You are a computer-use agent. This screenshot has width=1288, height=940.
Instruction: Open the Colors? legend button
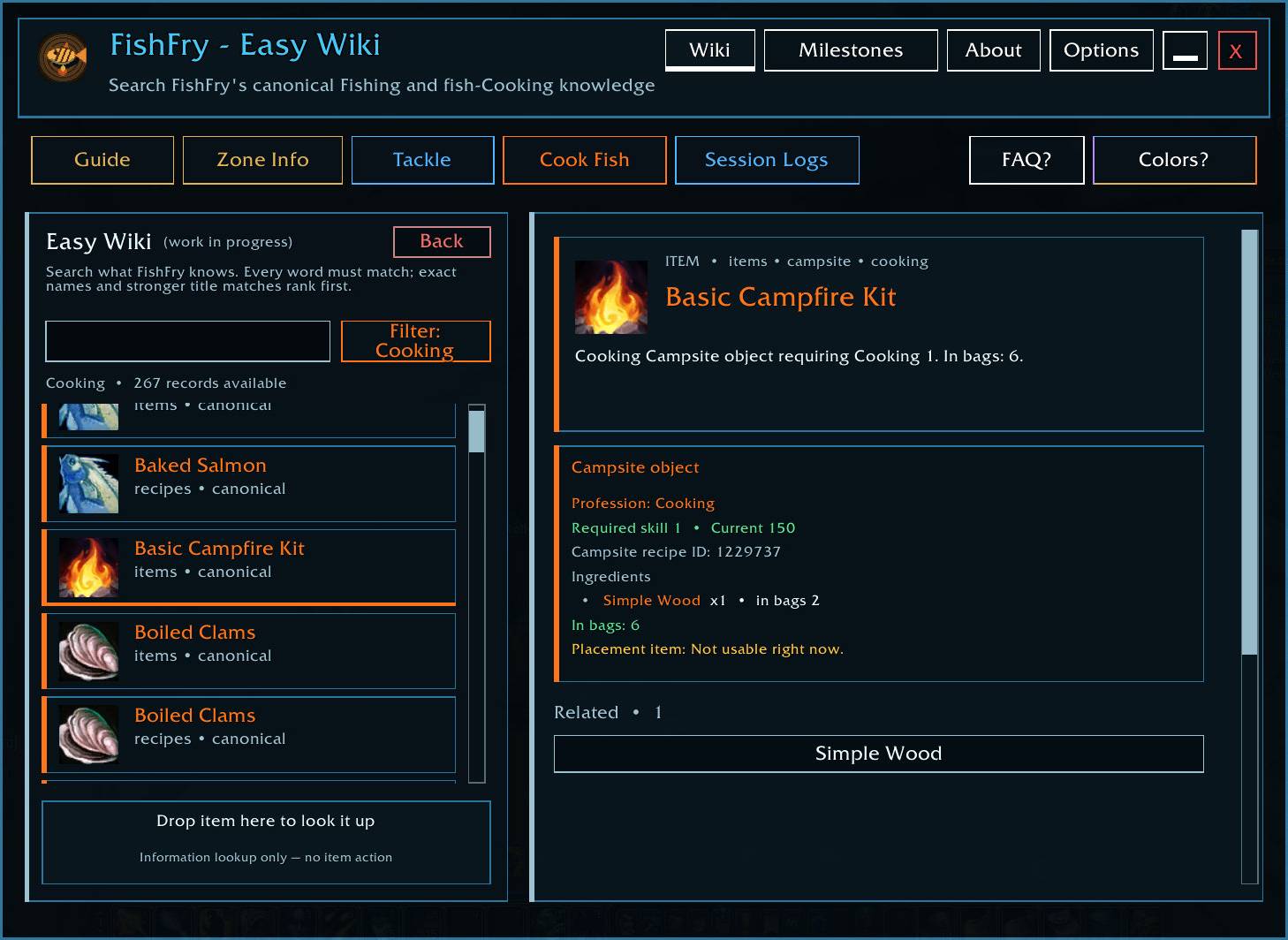1174,160
